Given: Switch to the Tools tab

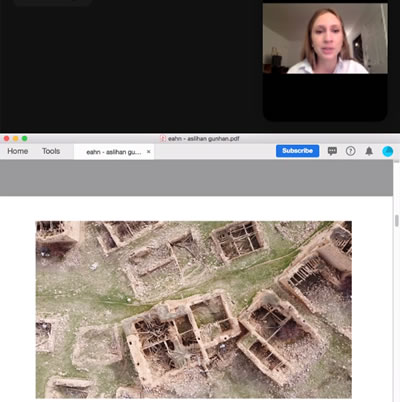Looking at the screenshot, I should click(51, 151).
